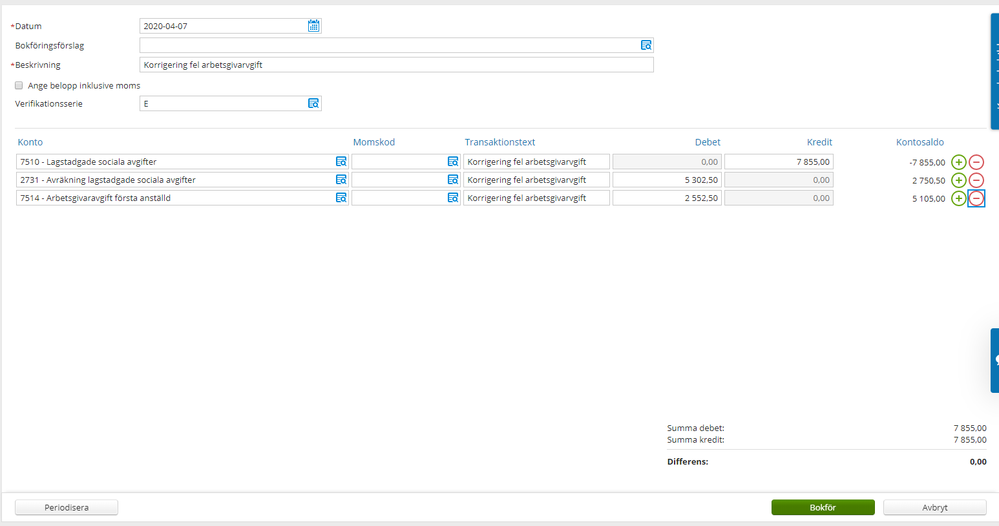Image resolution: width=999 pixels, height=526 pixels.
Task: Click the Beskrivning text field
Action: tap(396, 65)
